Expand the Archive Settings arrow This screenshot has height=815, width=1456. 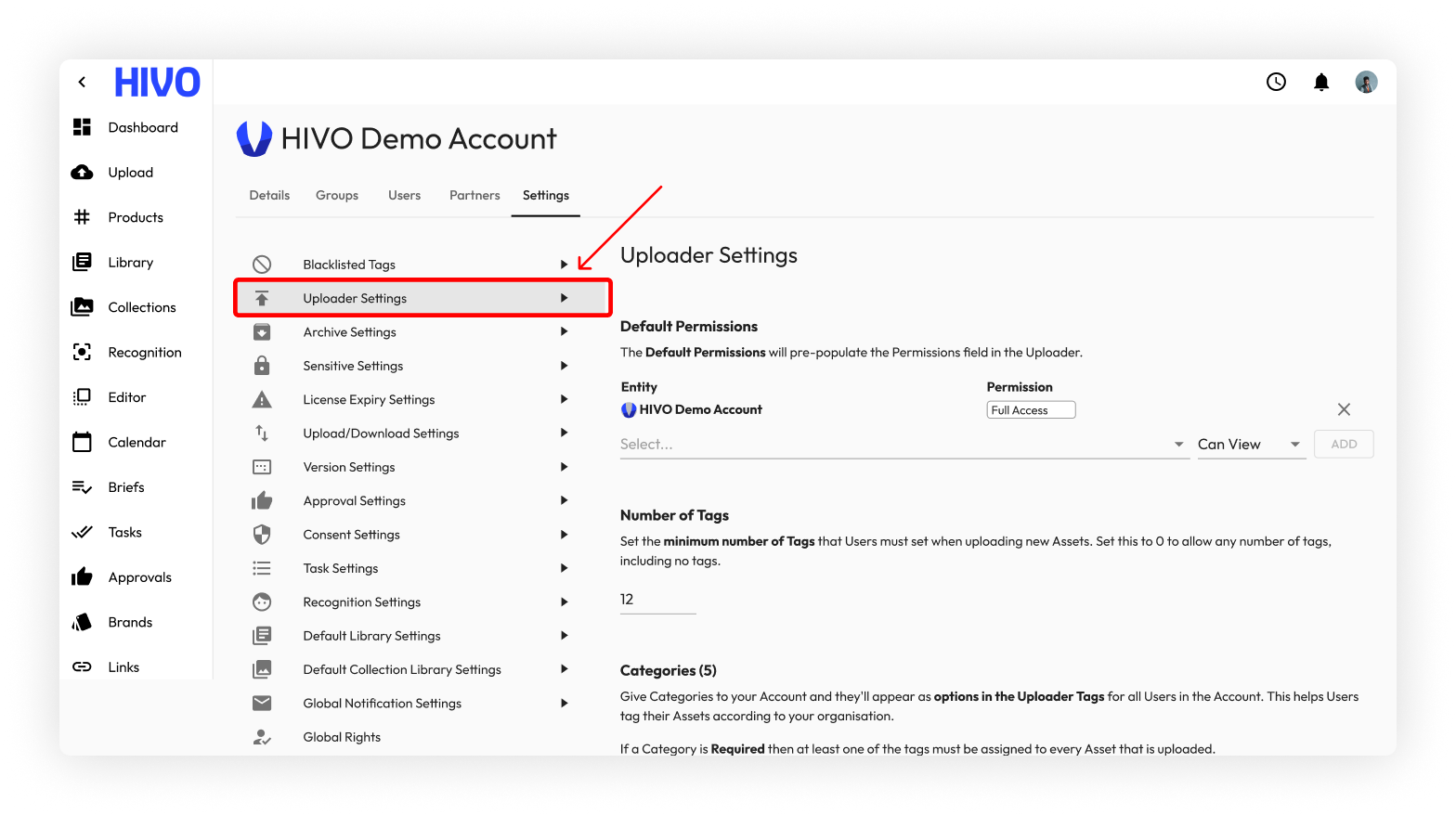pyautogui.click(x=564, y=332)
